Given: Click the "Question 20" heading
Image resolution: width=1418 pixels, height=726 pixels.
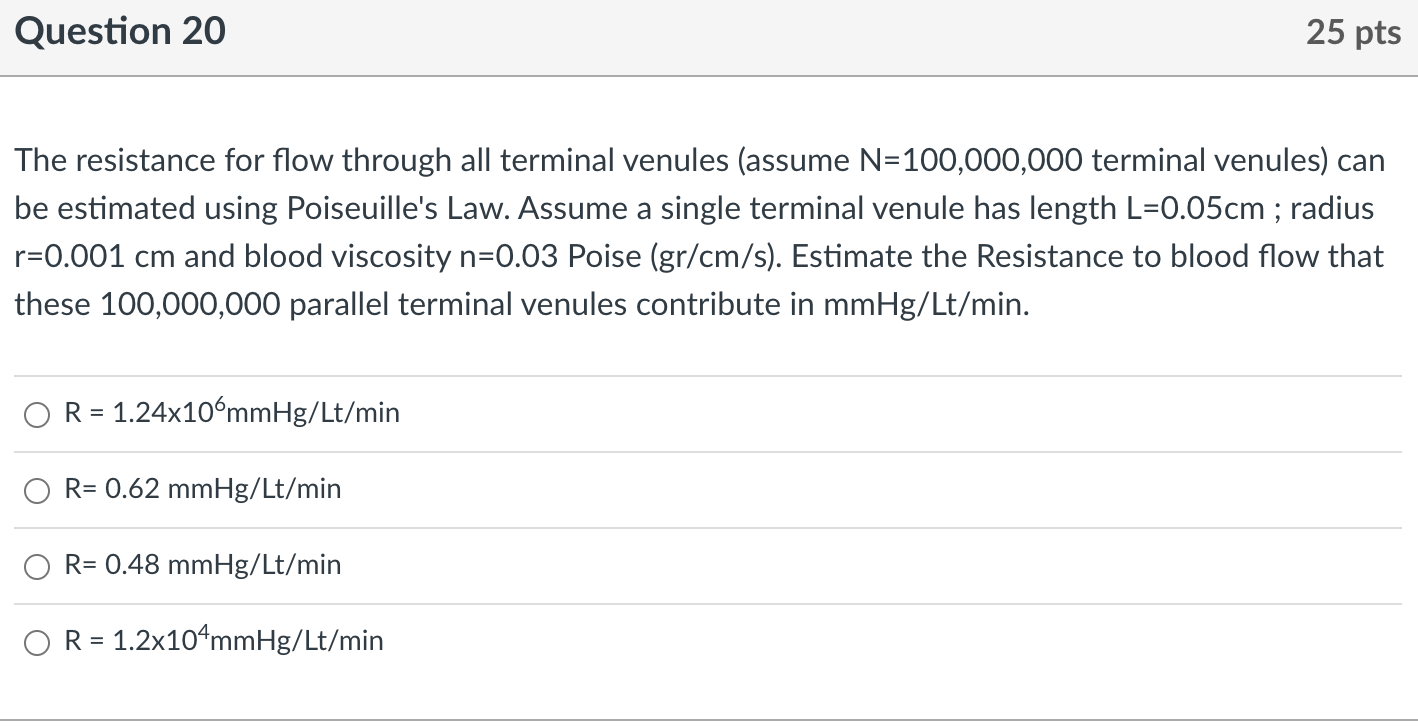Looking at the screenshot, I should [x=121, y=33].
